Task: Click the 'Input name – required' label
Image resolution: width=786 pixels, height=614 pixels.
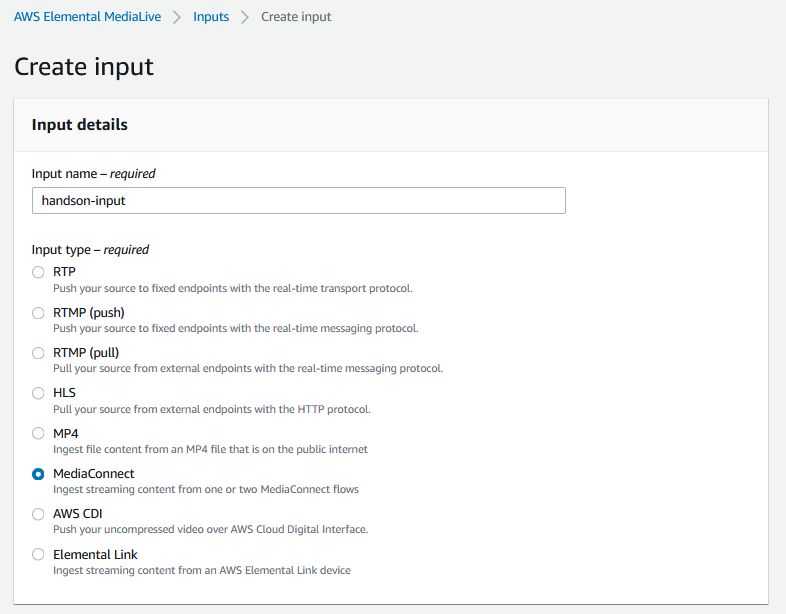Action: 94,173
